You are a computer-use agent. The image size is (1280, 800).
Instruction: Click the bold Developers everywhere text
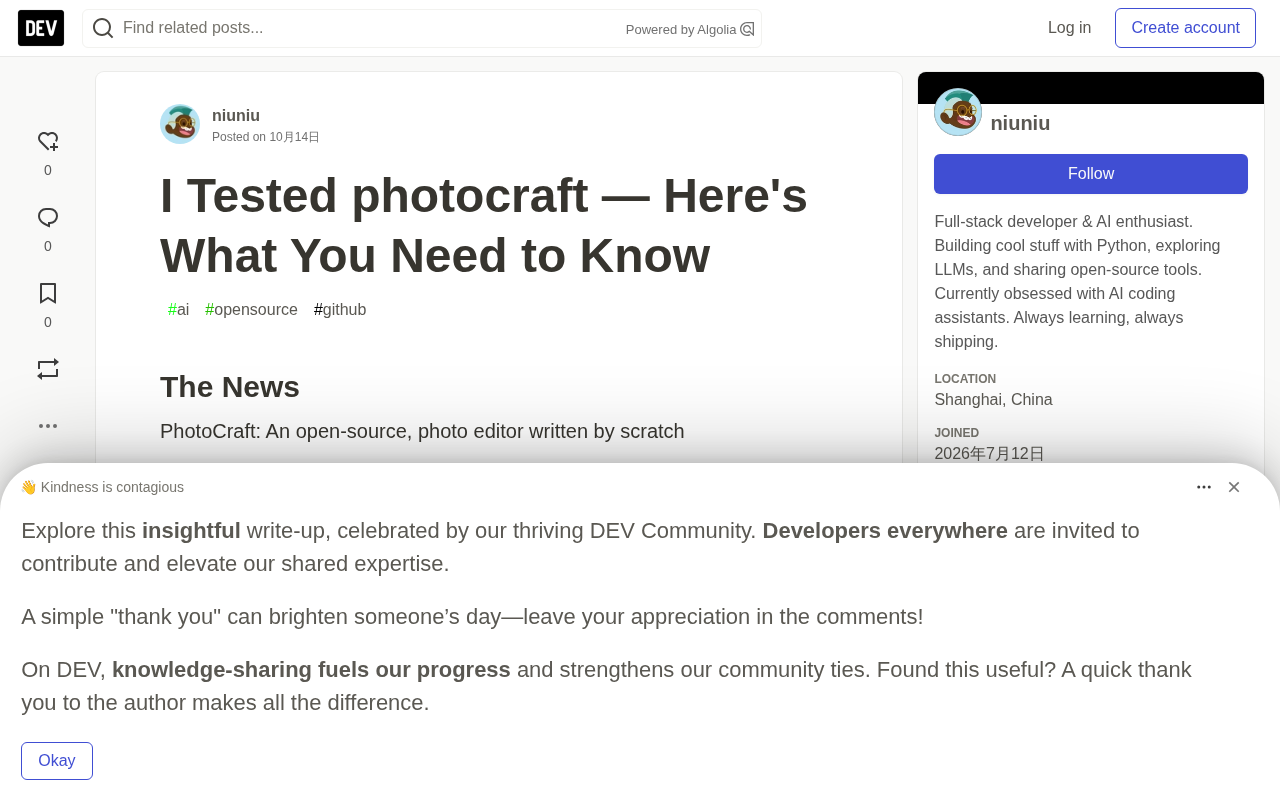click(x=885, y=531)
